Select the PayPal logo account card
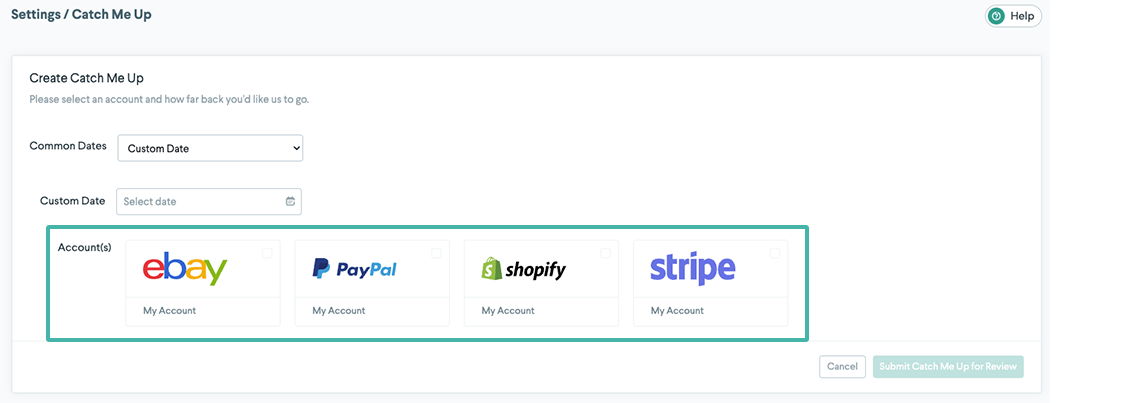Image resolution: width=1133 pixels, height=403 pixels. [355, 269]
